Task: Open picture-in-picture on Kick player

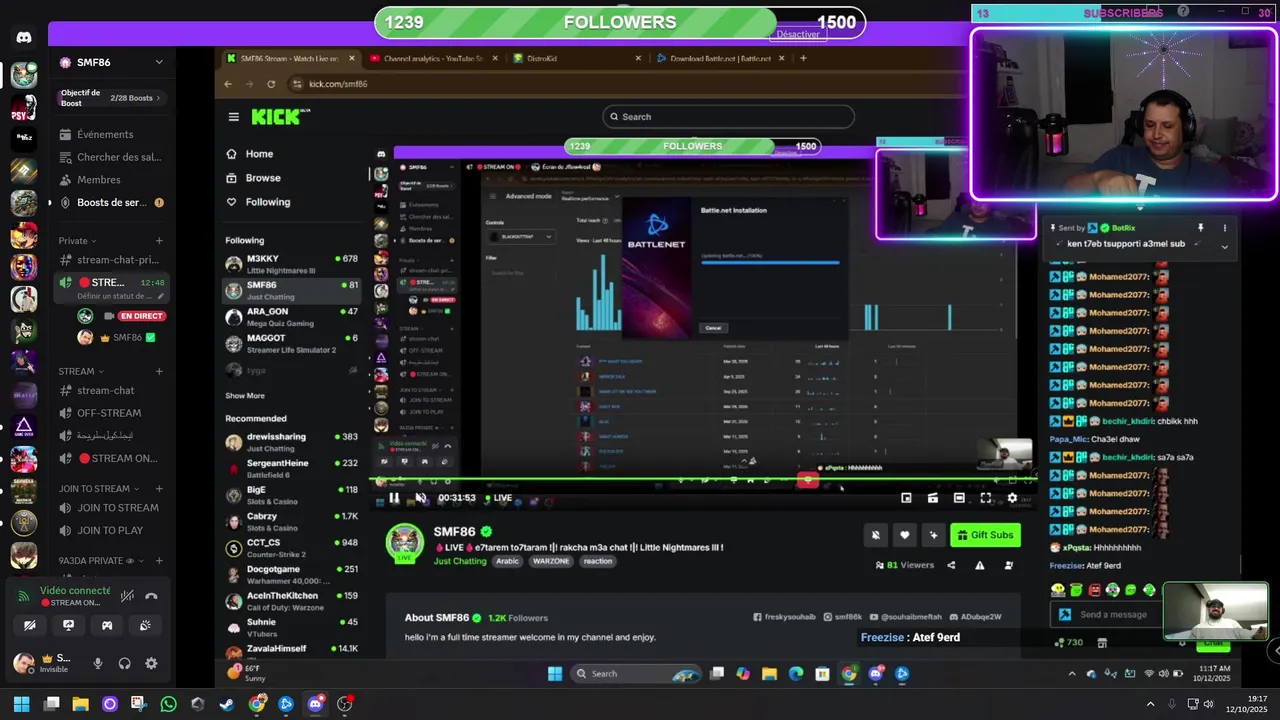Action: tap(906, 498)
